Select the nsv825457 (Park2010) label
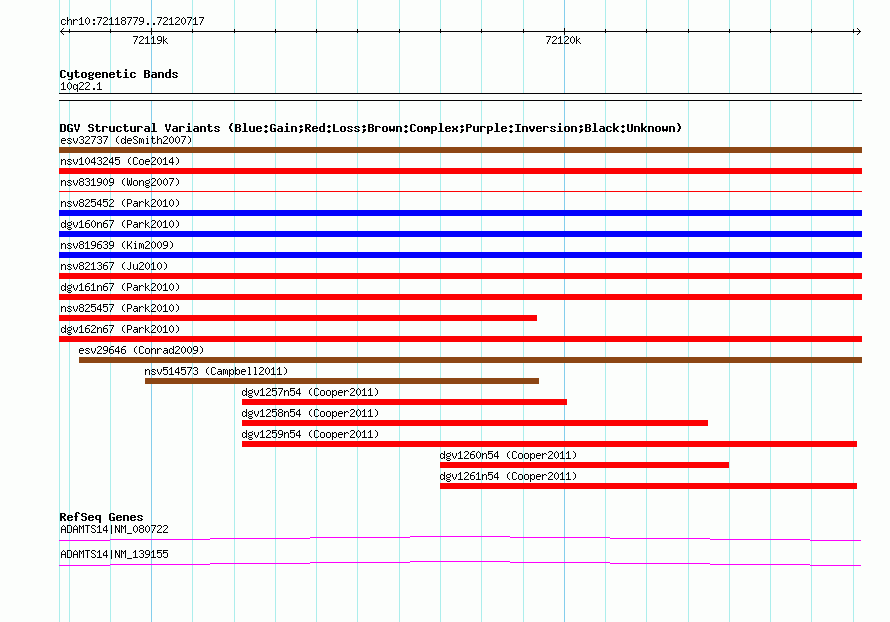Image resolution: width=890 pixels, height=622 pixels. [120, 308]
